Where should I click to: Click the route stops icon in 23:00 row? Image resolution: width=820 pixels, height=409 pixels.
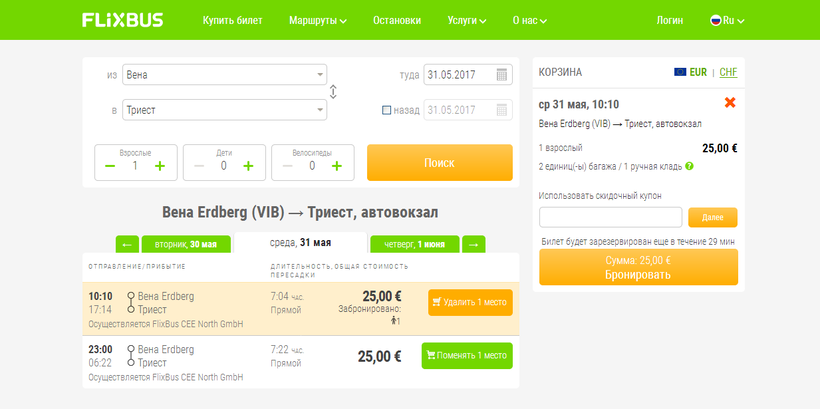coord(131,356)
